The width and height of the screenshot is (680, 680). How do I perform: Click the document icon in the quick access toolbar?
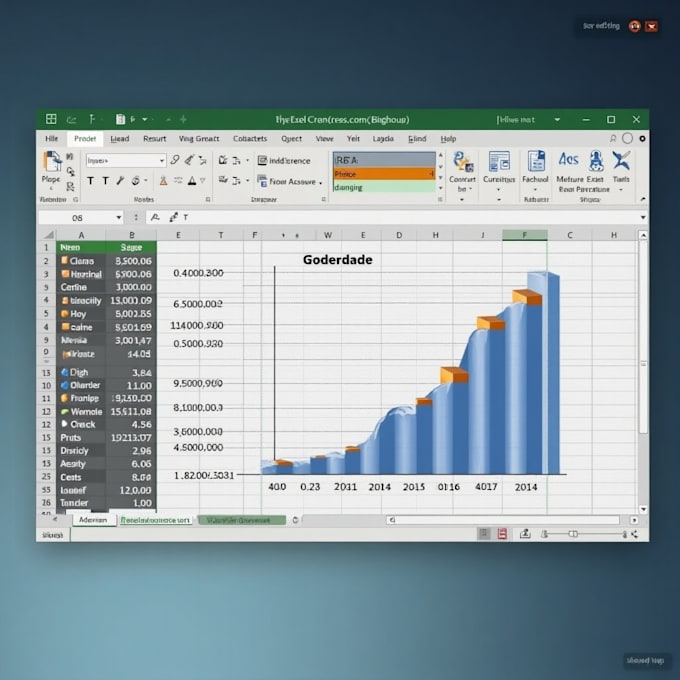coord(121,119)
